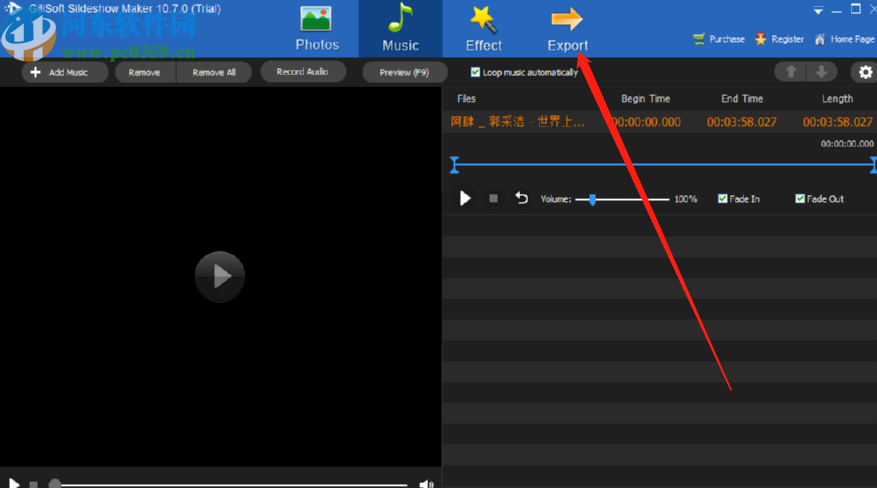Click the Files column header
The image size is (877, 488).
pos(466,99)
